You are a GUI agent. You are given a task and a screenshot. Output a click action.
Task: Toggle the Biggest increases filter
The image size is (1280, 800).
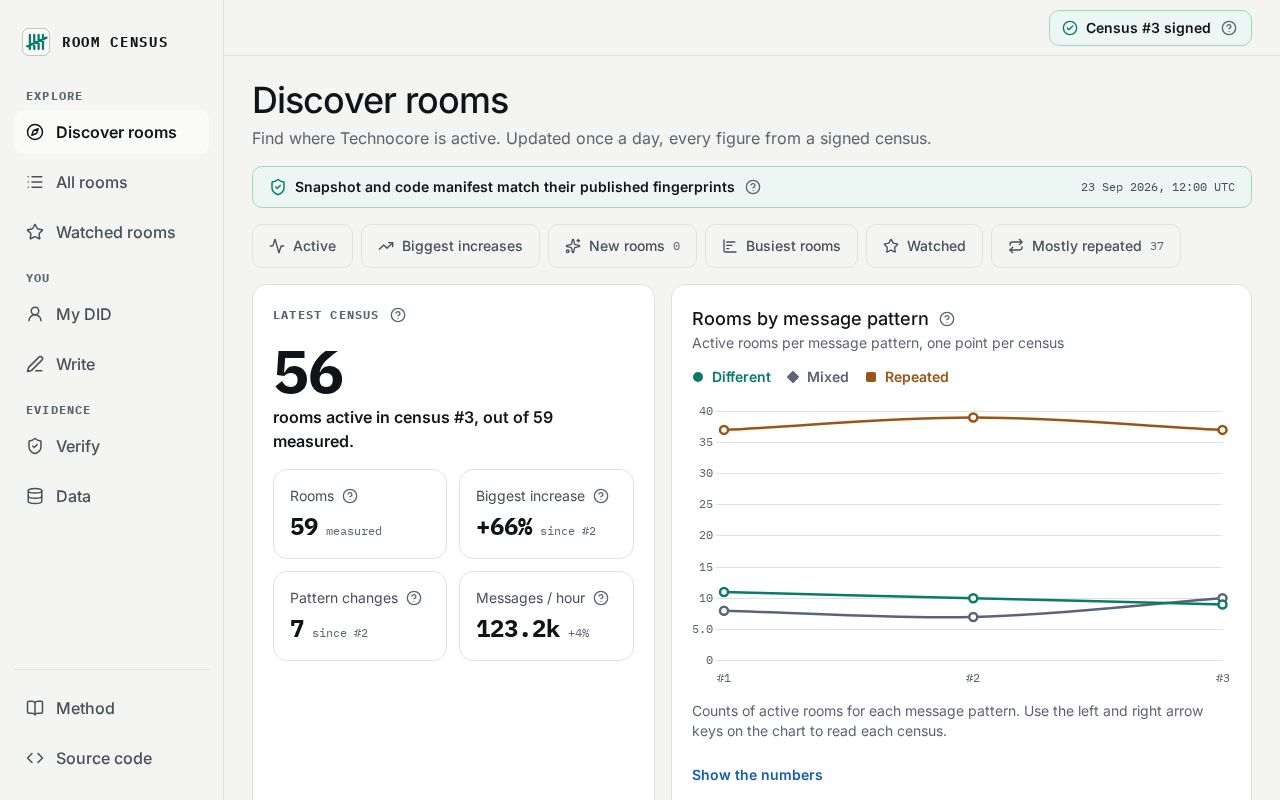point(450,246)
